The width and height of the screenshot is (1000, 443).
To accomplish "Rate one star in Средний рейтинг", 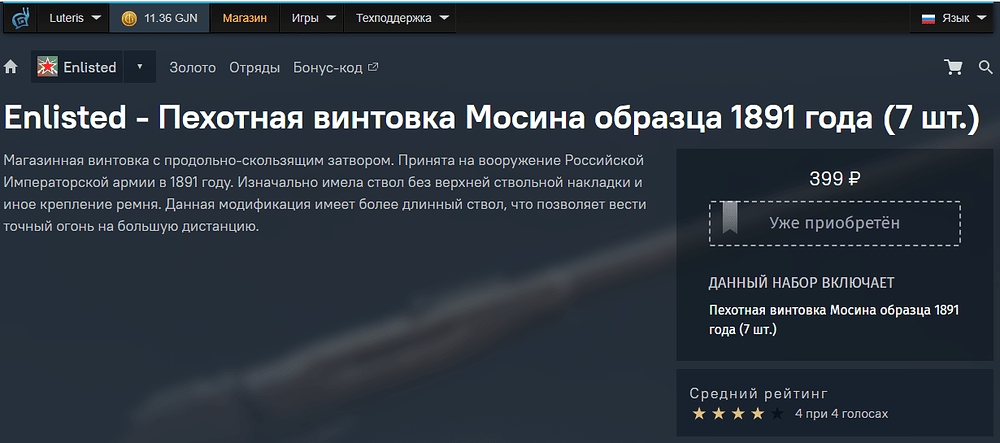I will 699,414.
